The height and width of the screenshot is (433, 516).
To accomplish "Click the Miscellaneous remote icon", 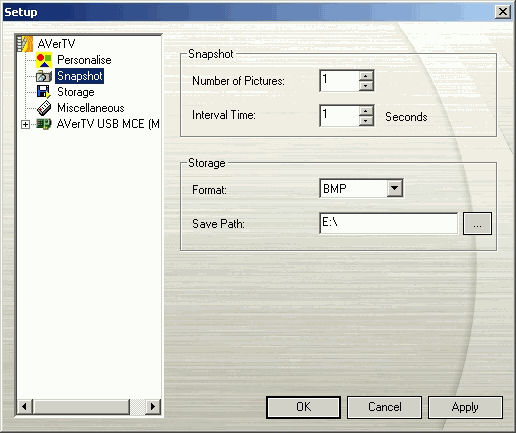I will click(44, 108).
